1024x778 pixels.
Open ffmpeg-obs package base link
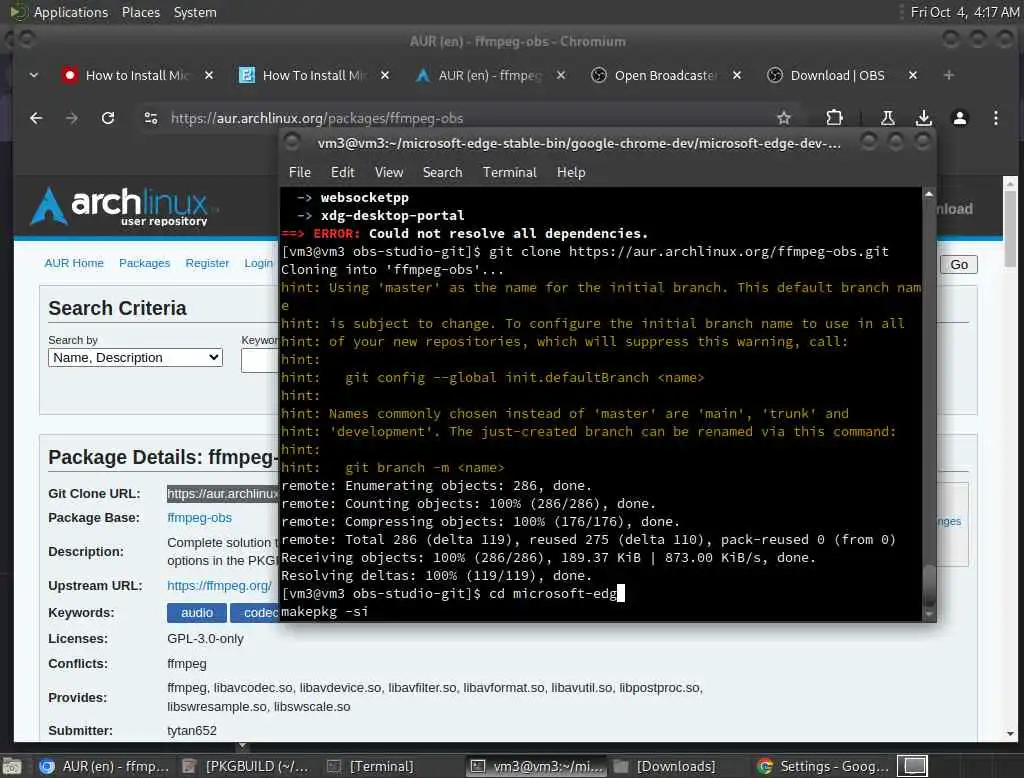(x=199, y=518)
